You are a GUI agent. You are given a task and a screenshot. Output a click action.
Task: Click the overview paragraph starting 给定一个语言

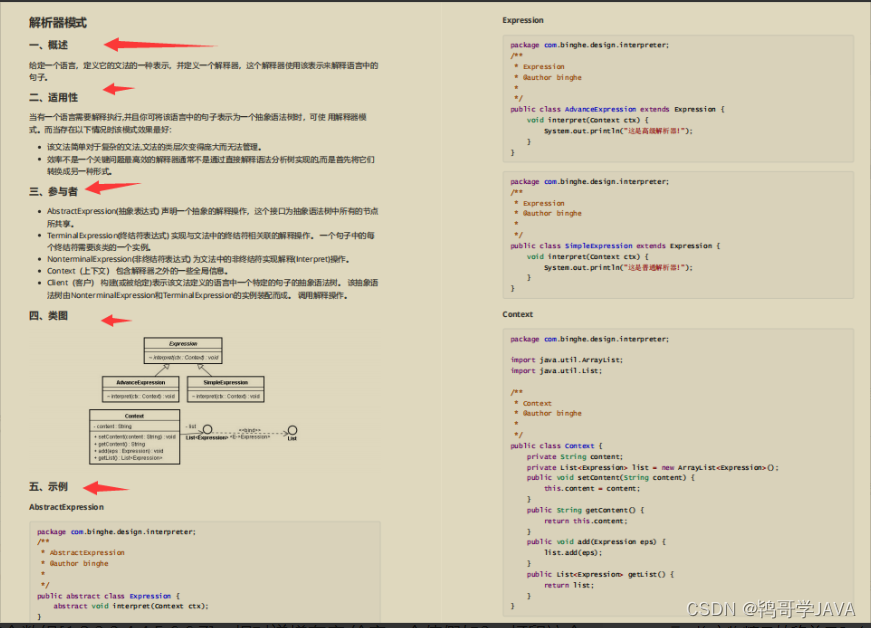[x=204, y=72]
